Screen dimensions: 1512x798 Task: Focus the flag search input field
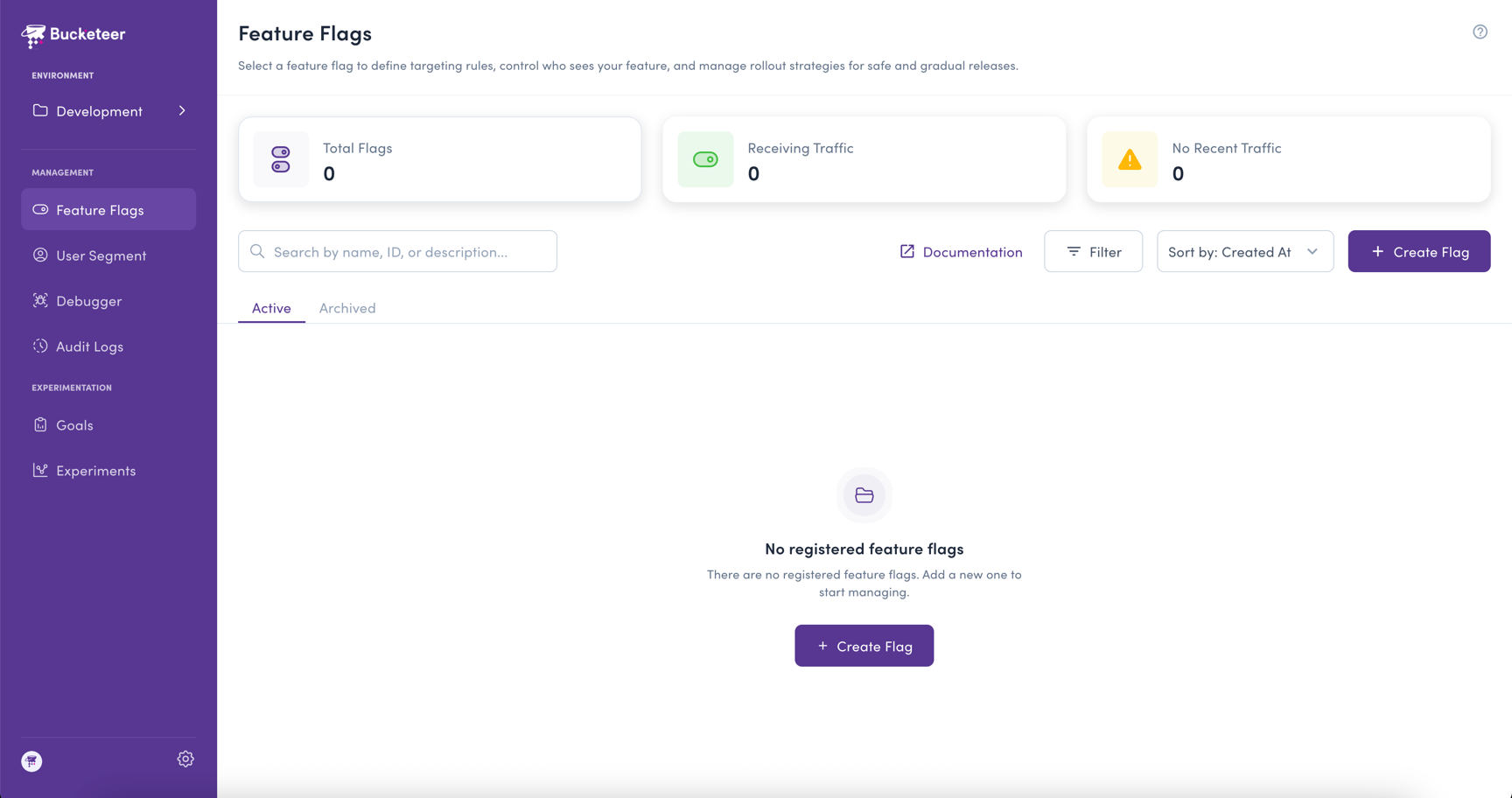(x=397, y=252)
